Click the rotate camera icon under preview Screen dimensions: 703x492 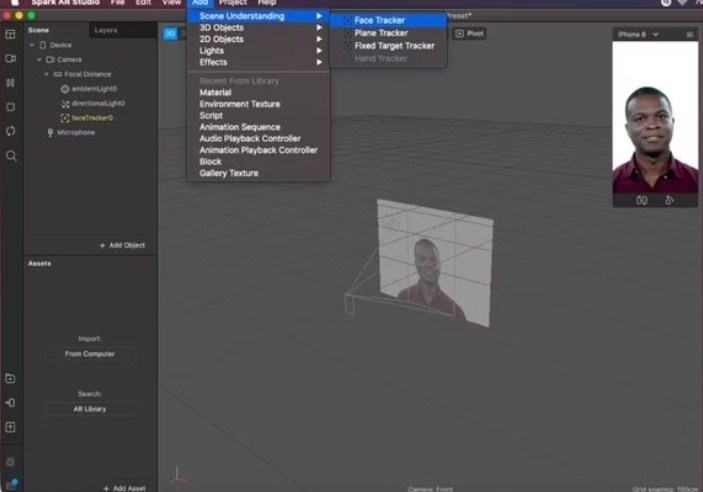641,200
